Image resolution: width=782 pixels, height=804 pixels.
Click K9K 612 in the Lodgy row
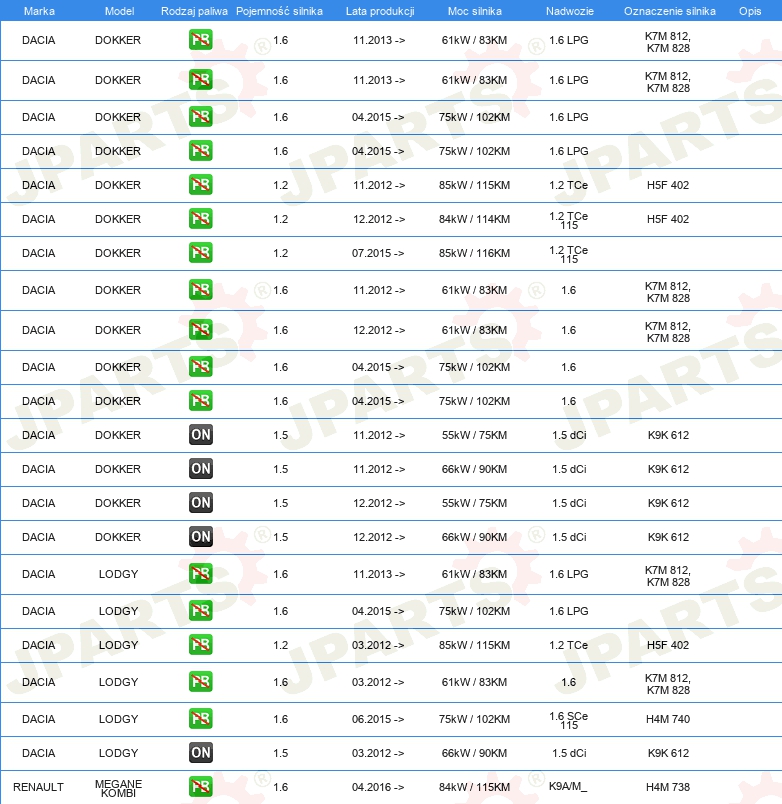[x=668, y=753]
